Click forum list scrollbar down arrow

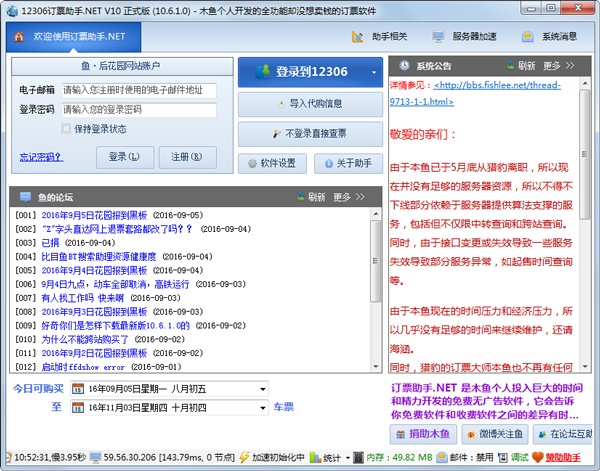coord(376,367)
